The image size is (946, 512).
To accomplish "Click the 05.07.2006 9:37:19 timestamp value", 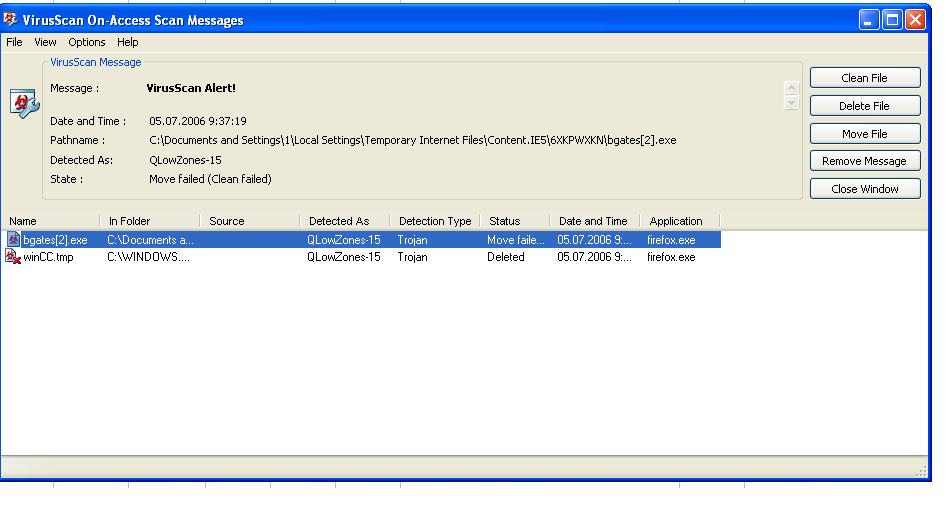I will click(x=198, y=121).
